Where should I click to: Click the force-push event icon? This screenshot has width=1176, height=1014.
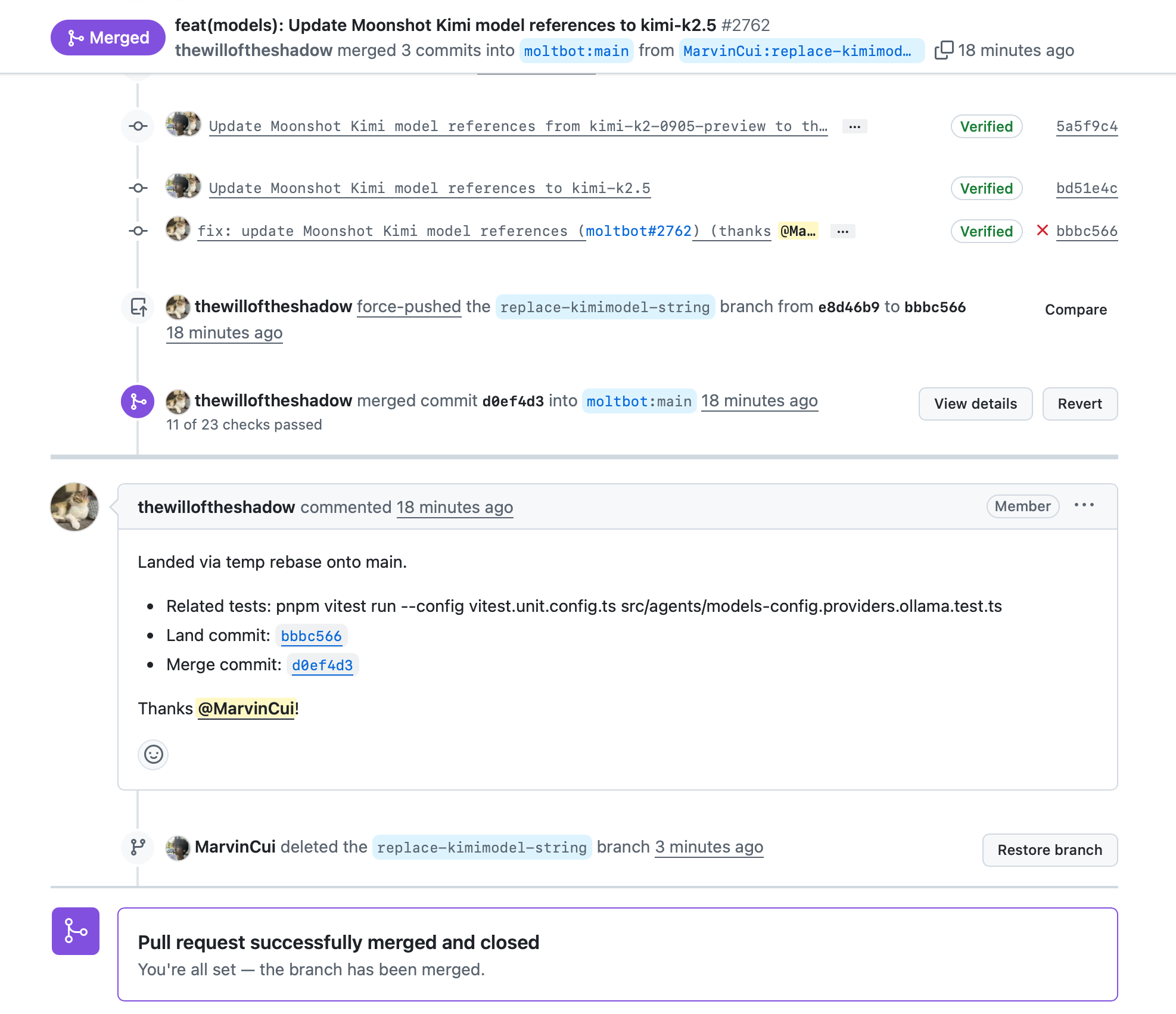(138, 307)
